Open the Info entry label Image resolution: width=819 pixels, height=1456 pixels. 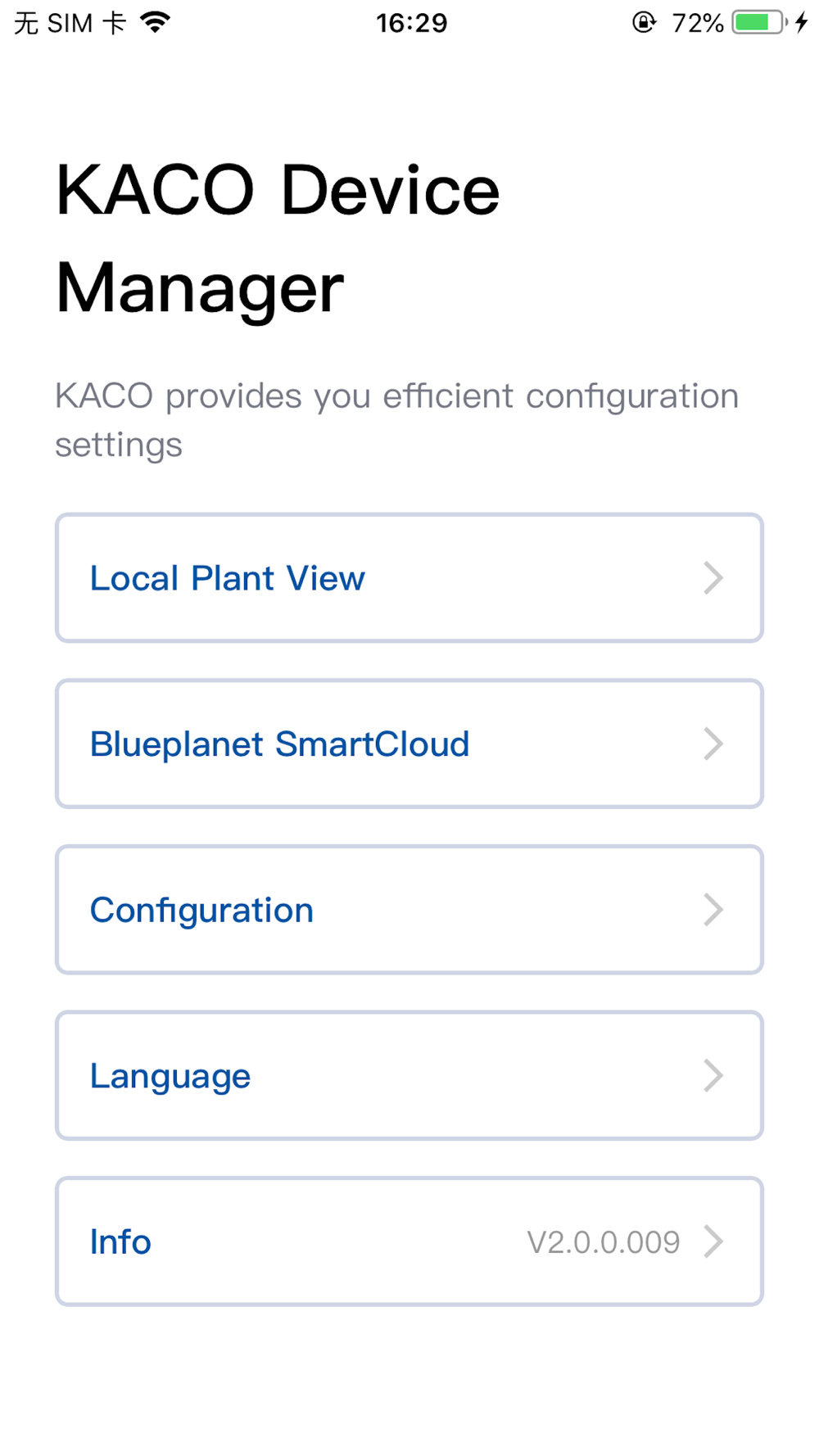click(120, 1242)
